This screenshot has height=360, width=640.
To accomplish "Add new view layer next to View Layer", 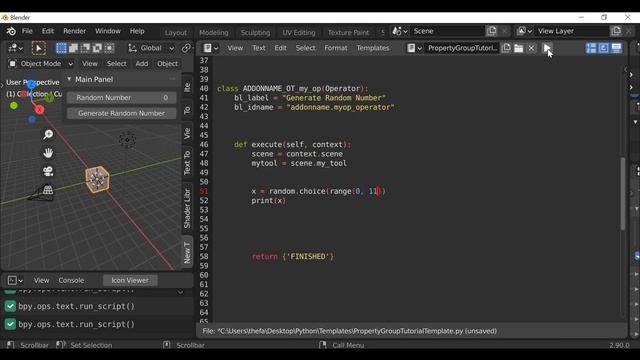I will click(616, 31).
